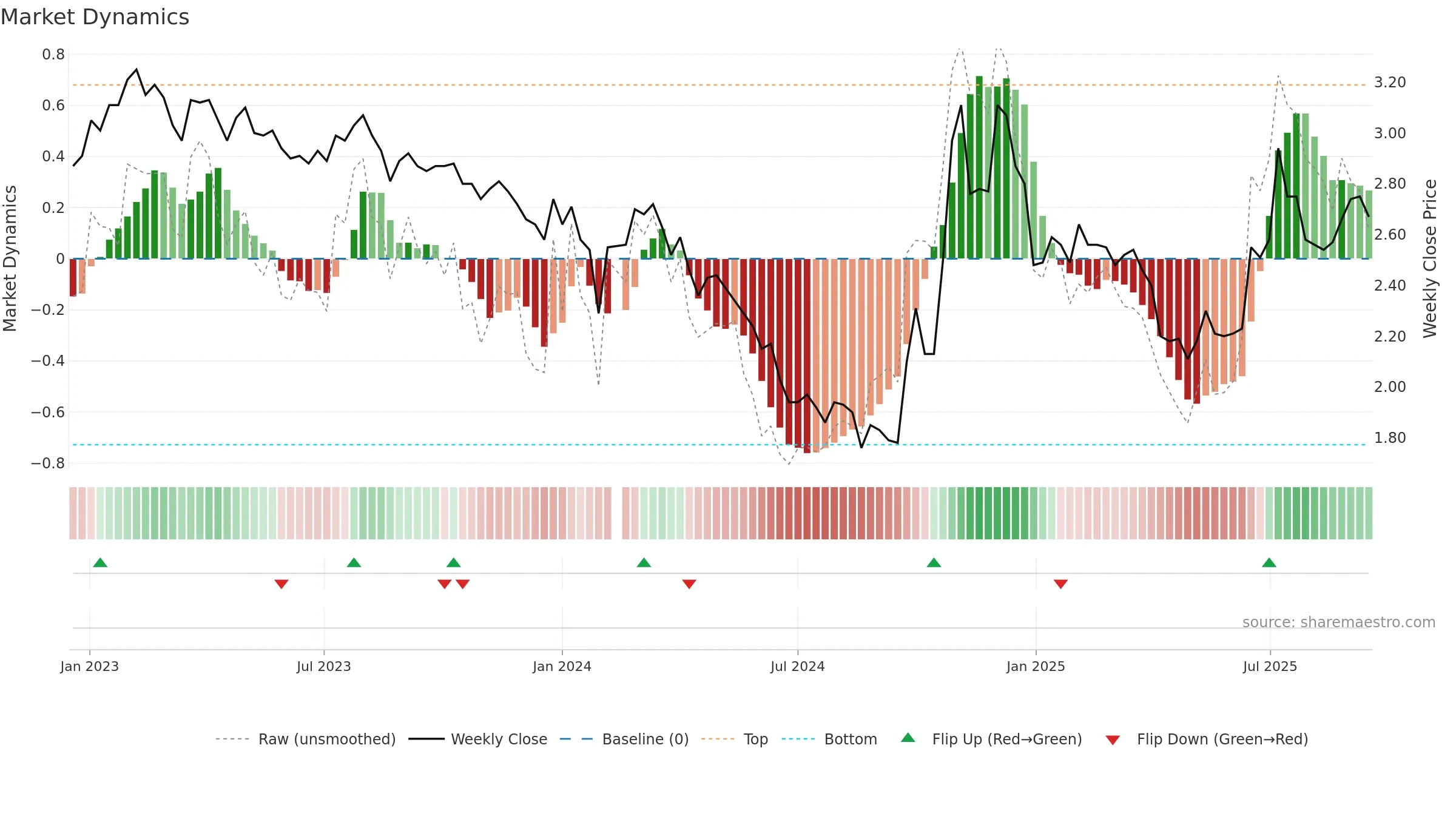Screen dimensions: 1456x819
Task: Click the 1.80 right-axis price label
Action: (1390, 438)
